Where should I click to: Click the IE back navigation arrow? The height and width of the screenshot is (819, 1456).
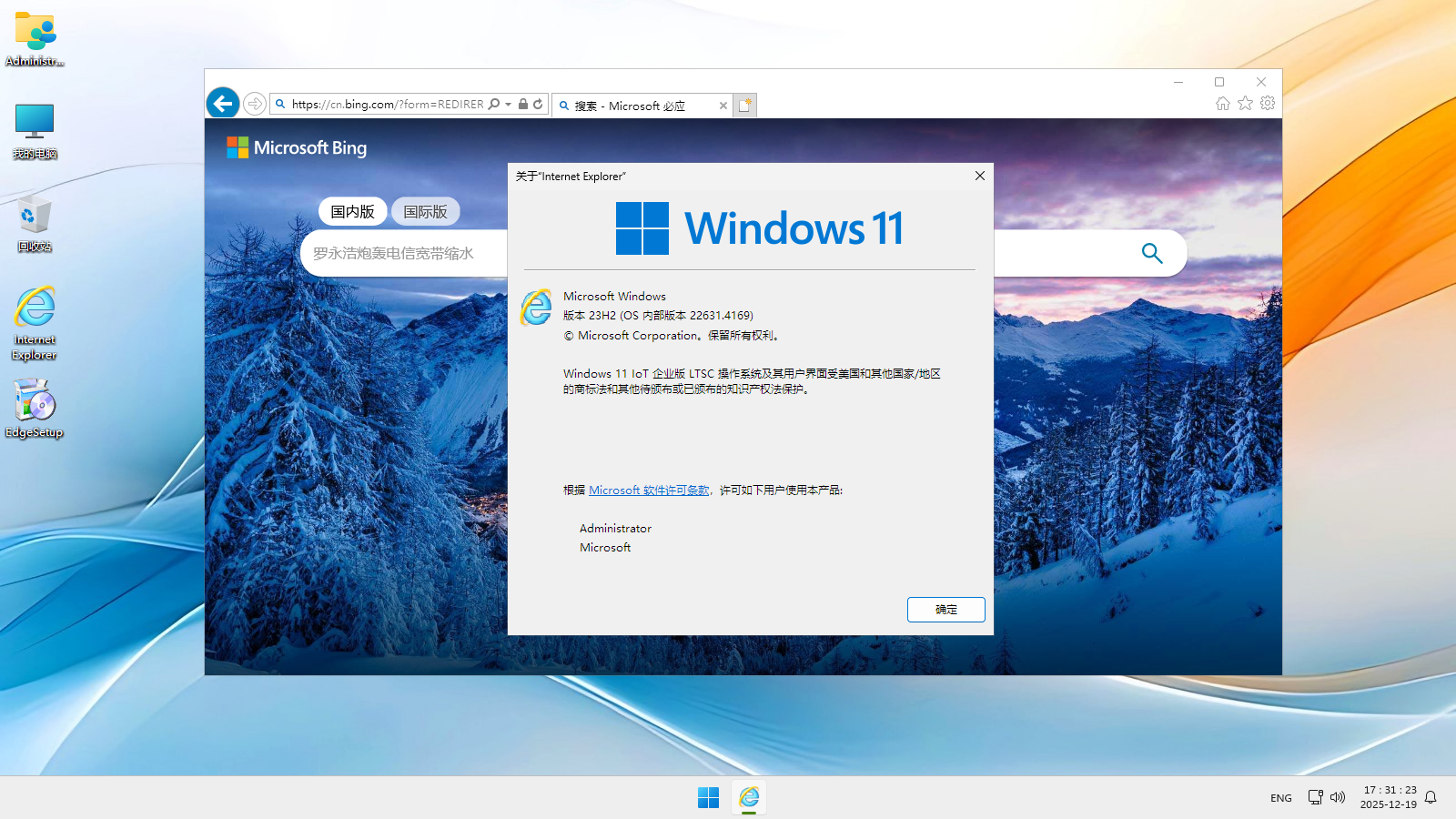pos(223,104)
